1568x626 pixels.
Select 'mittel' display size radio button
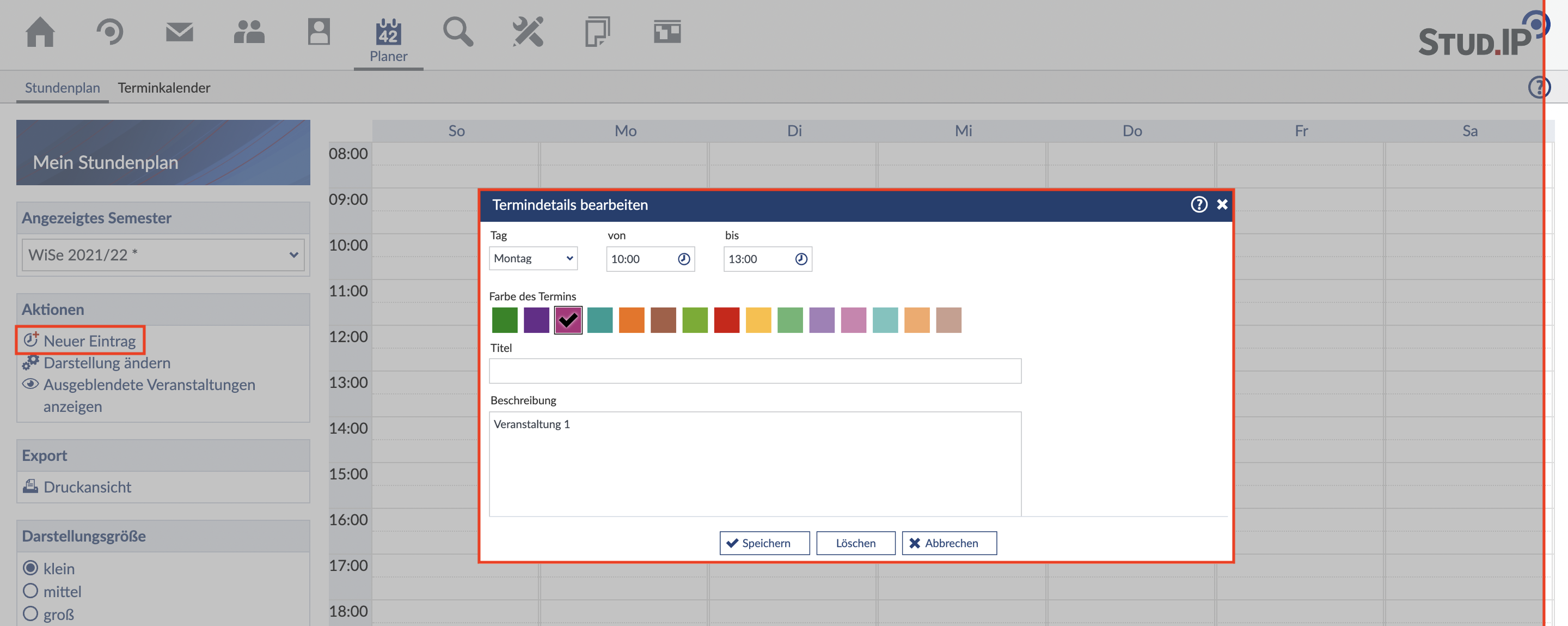pyautogui.click(x=30, y=591)
